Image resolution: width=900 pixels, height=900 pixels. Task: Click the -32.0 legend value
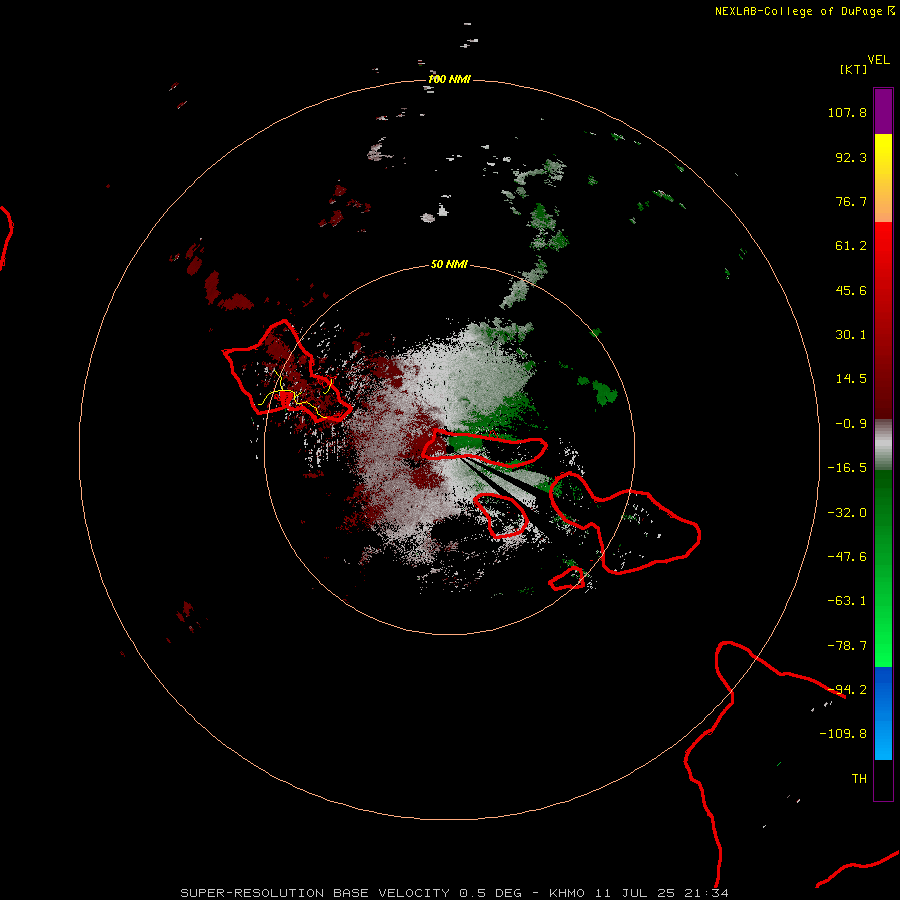click(x=847, y=513)
